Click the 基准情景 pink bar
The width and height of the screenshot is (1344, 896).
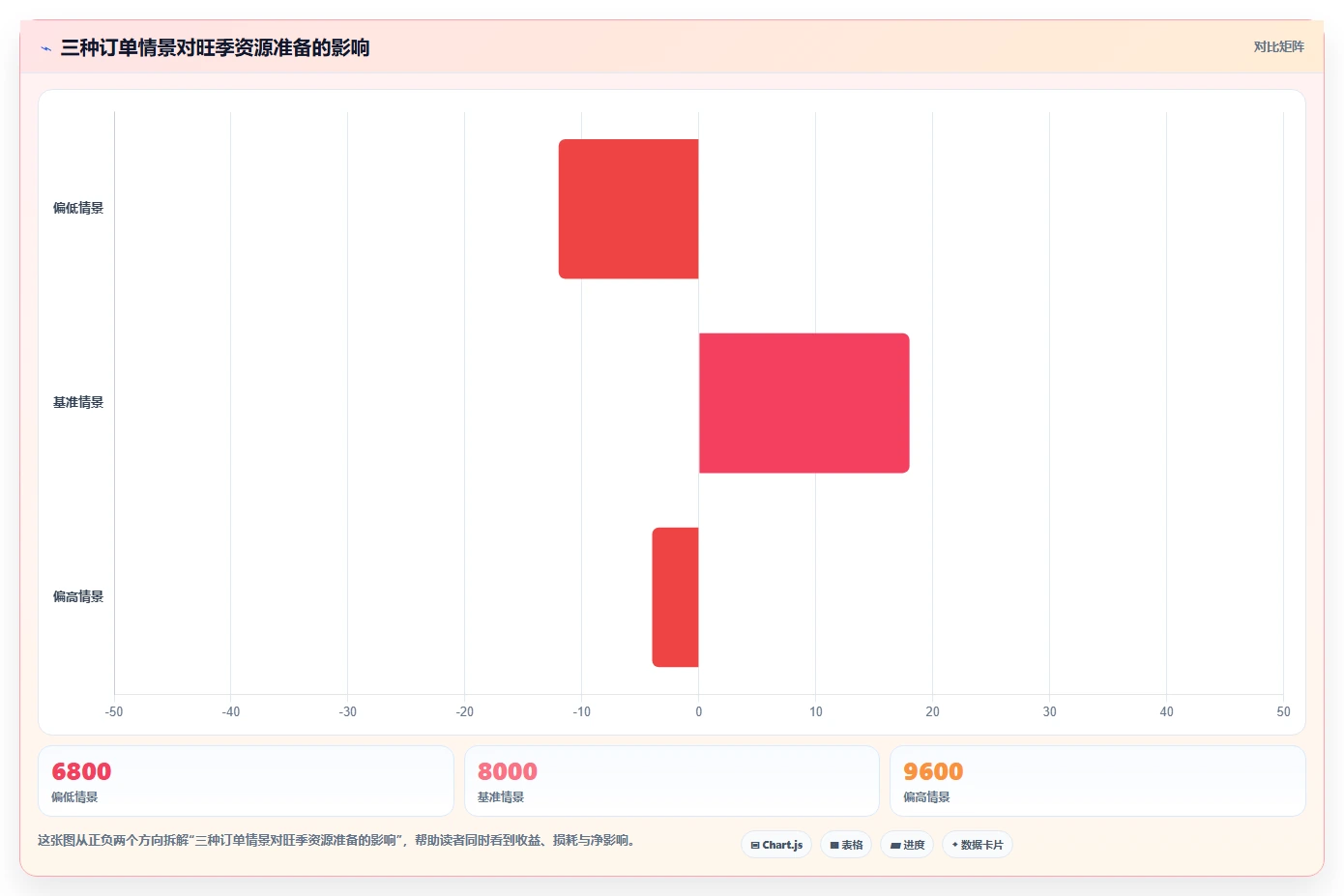coord(804,403)
